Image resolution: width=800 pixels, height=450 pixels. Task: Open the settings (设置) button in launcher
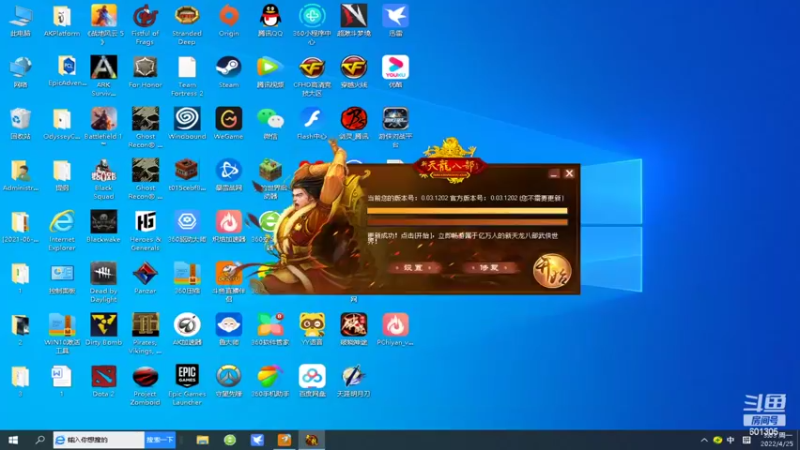coord(413,268)
